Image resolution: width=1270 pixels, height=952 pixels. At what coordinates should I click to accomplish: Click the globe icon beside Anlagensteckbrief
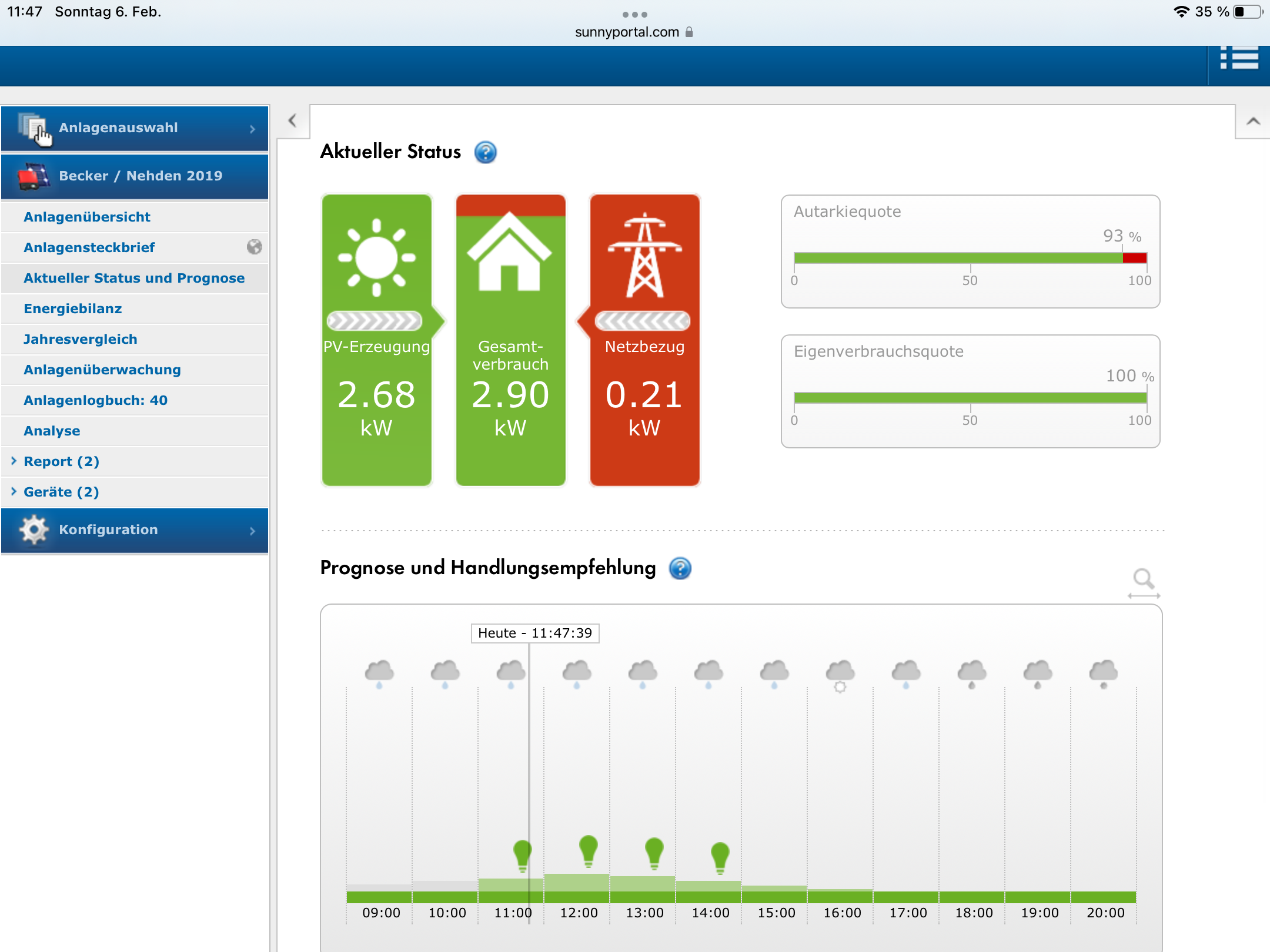(x=254, y=247)
